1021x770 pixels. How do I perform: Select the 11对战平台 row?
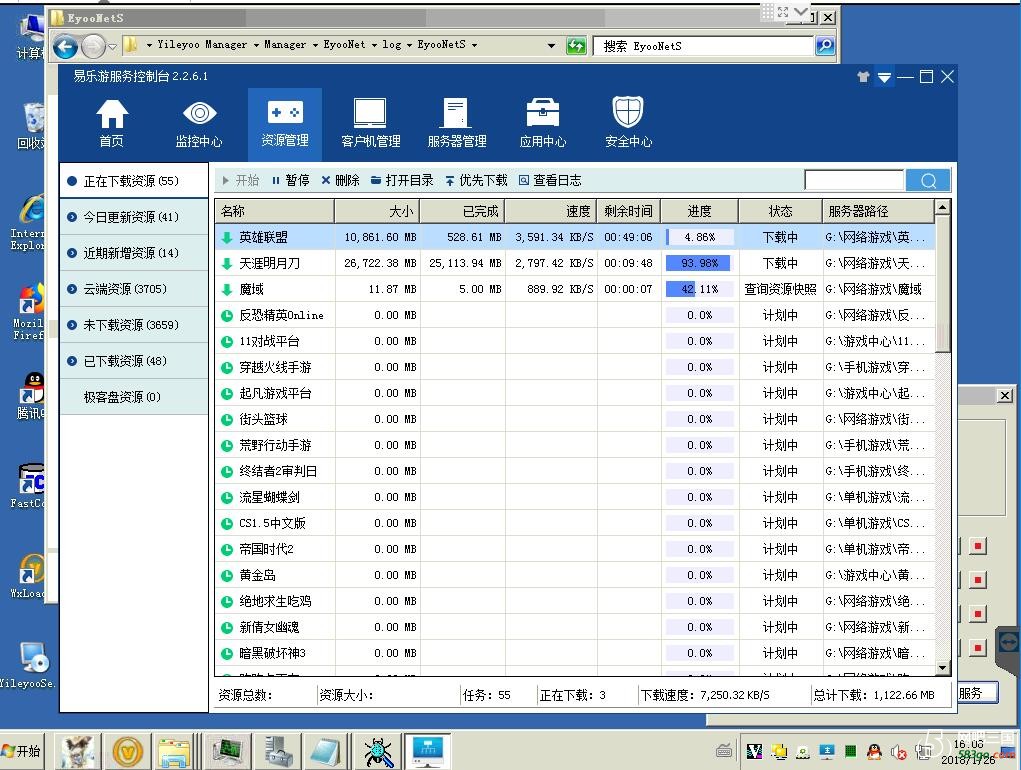[574, 341]
